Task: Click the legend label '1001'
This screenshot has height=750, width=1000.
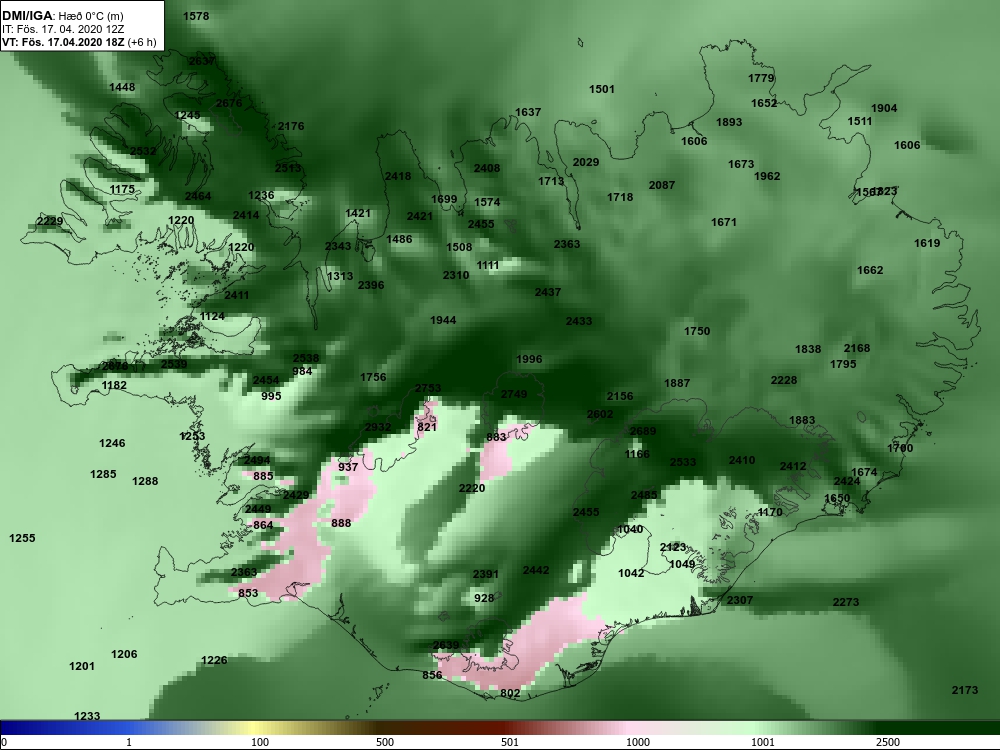Action: click(x=763, y=742)
